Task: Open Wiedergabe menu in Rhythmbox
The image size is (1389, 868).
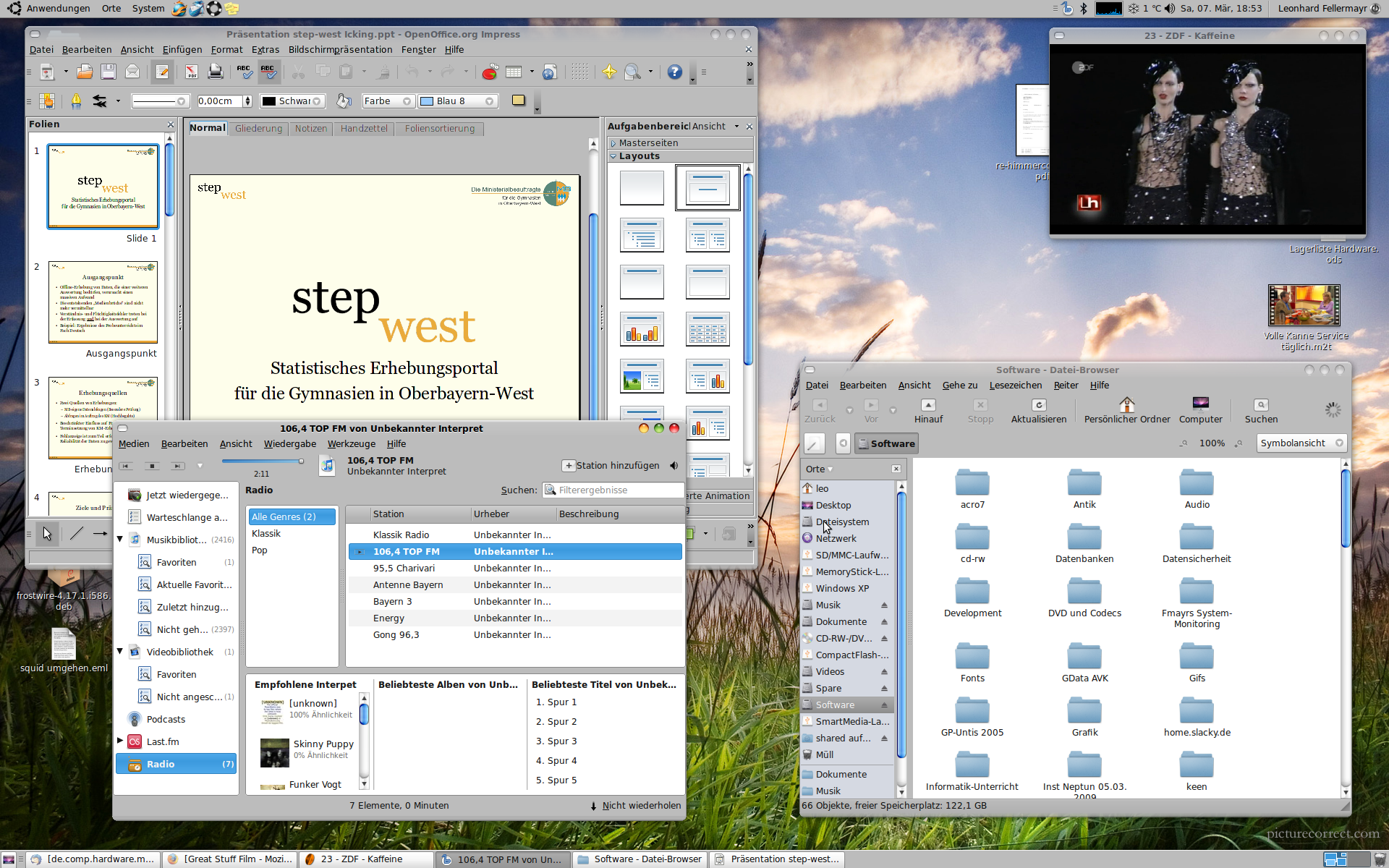Action: click(x=289, y=444)
